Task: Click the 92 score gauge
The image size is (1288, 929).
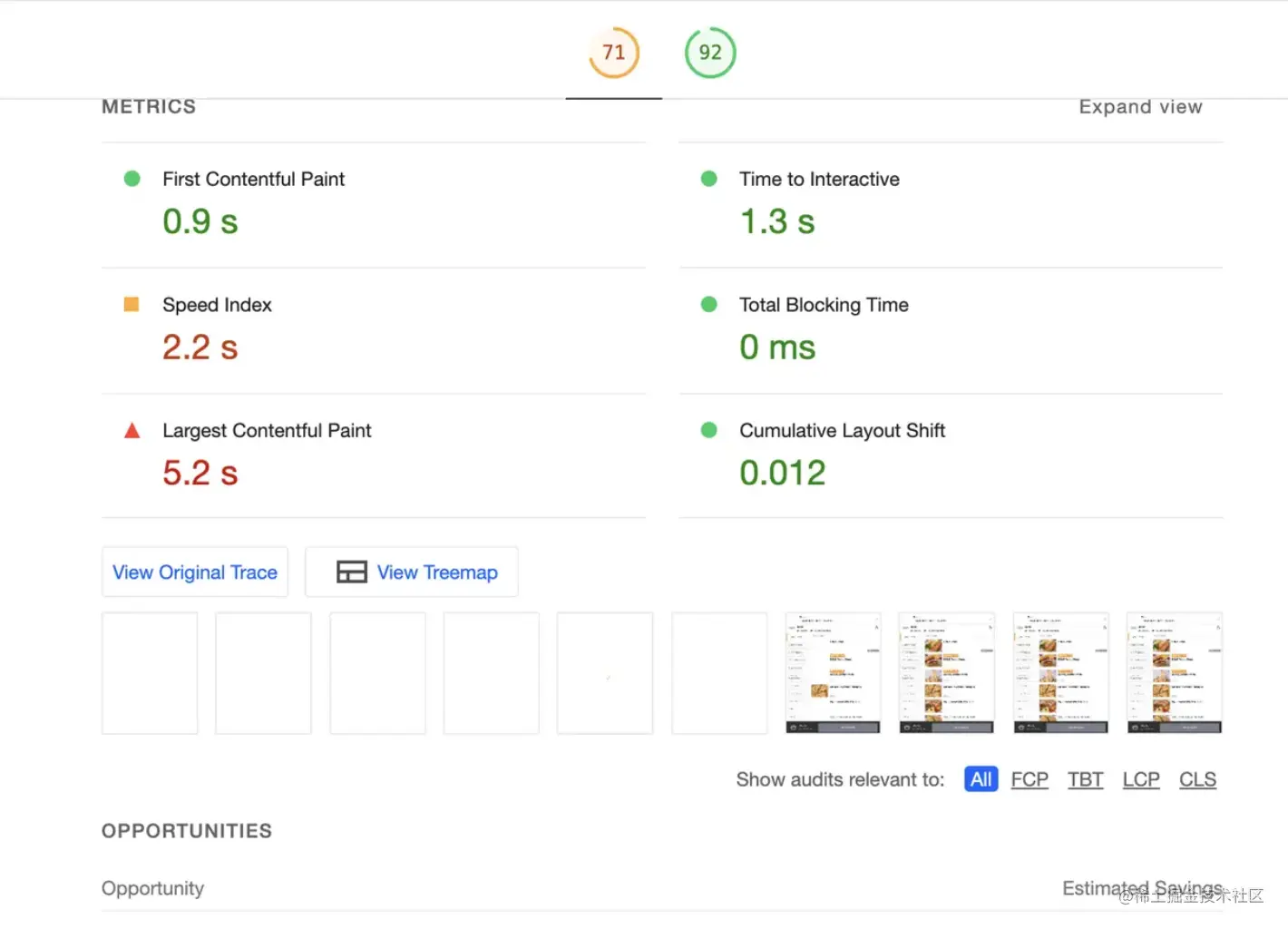Action: point(710,53)
